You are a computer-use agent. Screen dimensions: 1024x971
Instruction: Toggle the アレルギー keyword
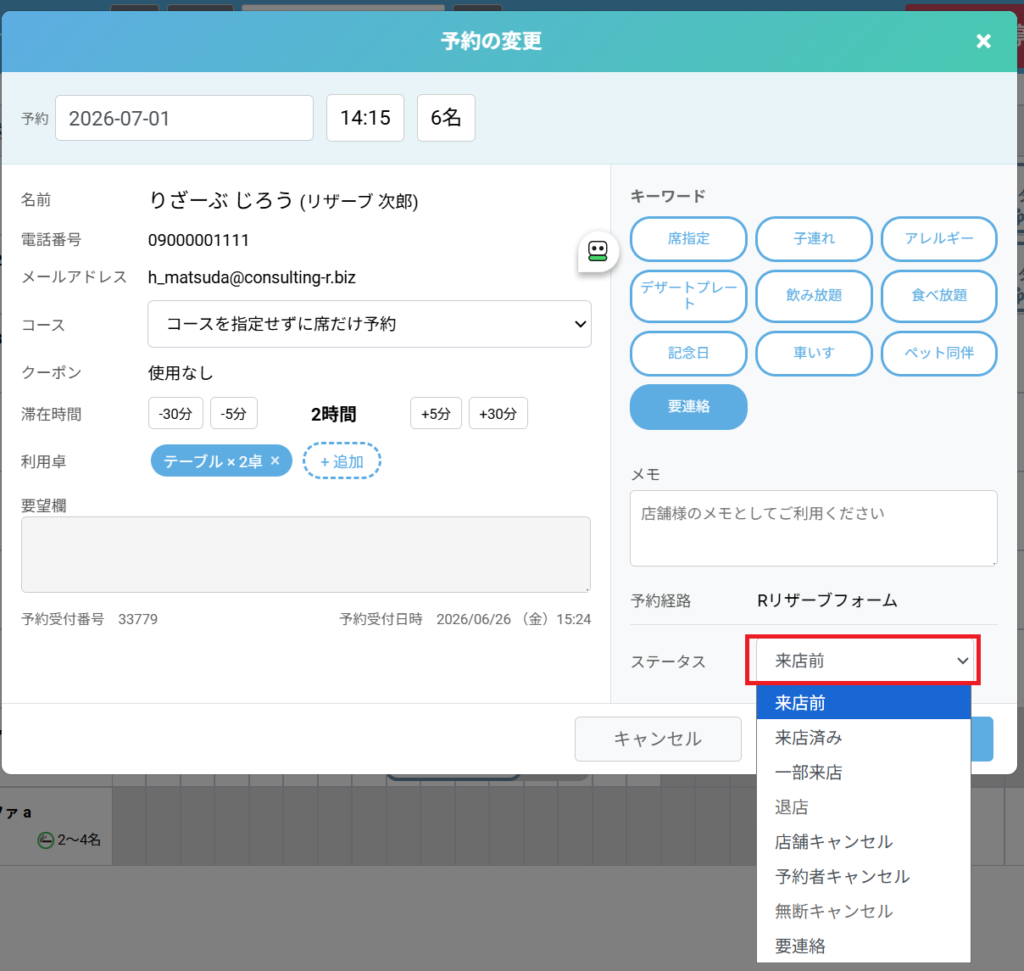(x=938, y=239)
